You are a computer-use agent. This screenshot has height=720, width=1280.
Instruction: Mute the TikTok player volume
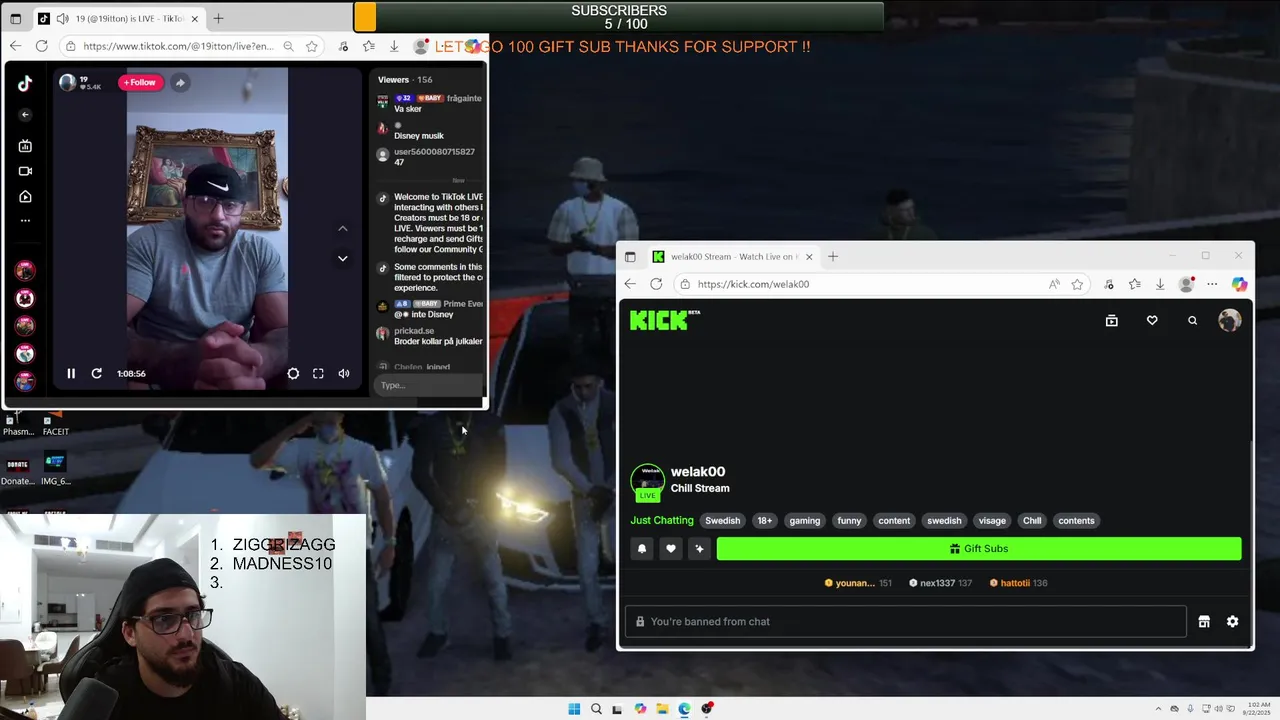click(344, 373)
